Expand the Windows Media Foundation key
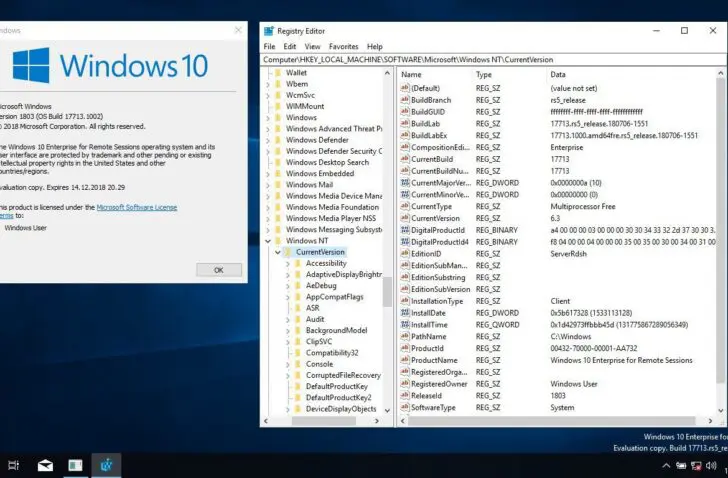 tap(268, 207)
